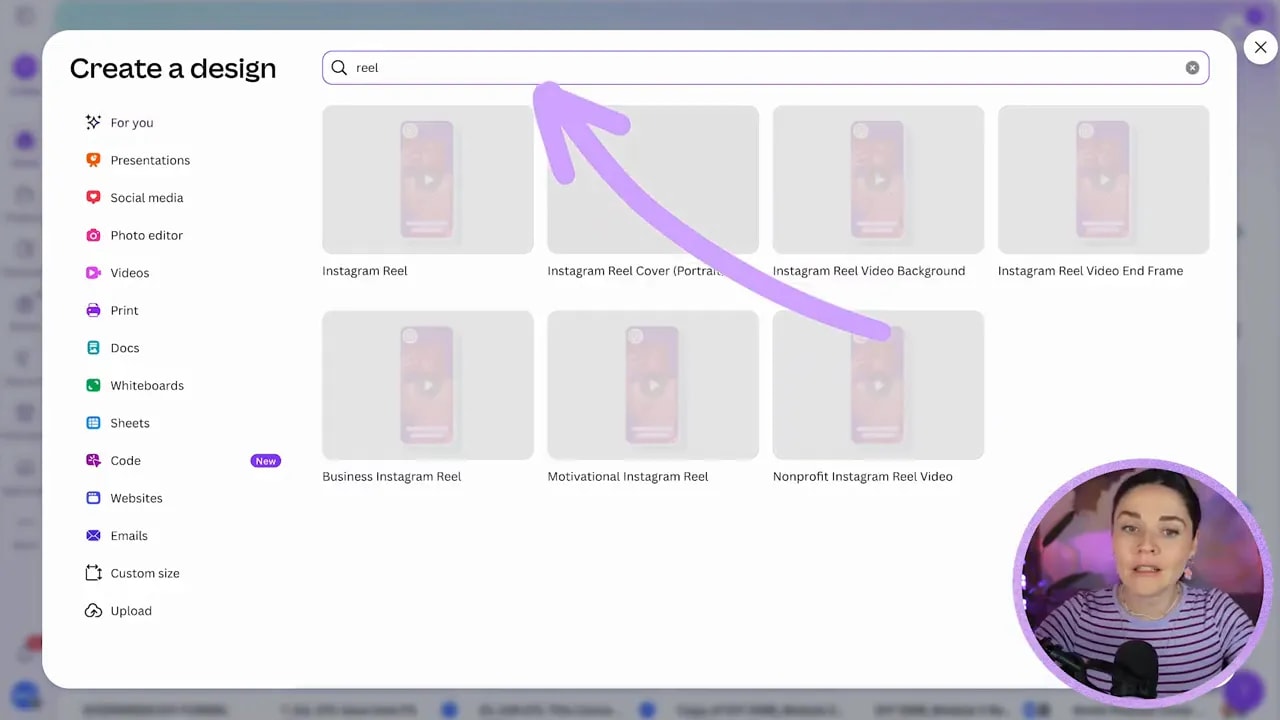1280x720 pixels.
Task: Click the Websites category icon
Action: (93, 497)
